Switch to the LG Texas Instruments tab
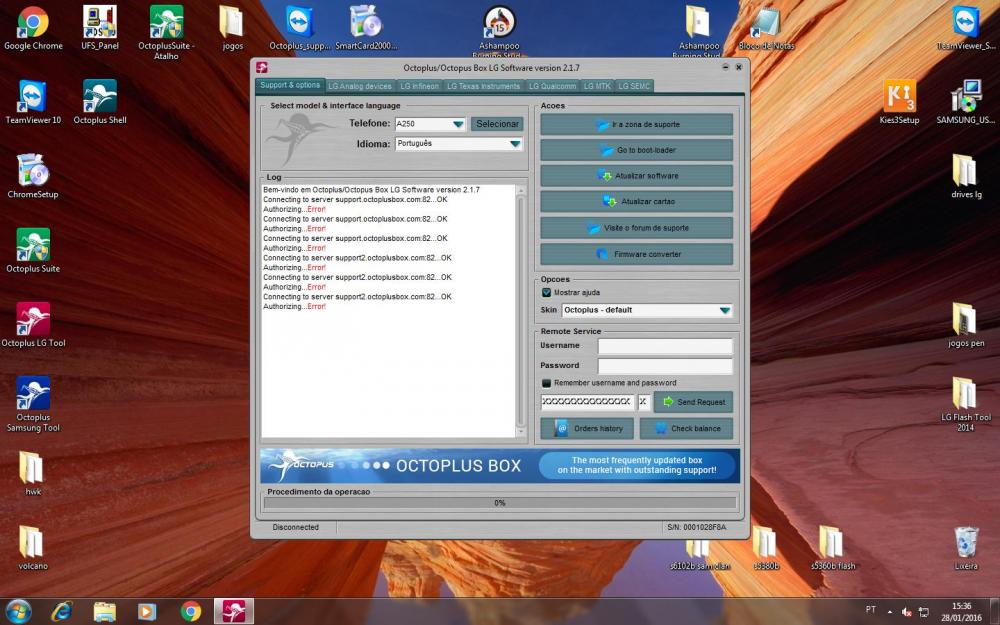 tap(483, 86)
